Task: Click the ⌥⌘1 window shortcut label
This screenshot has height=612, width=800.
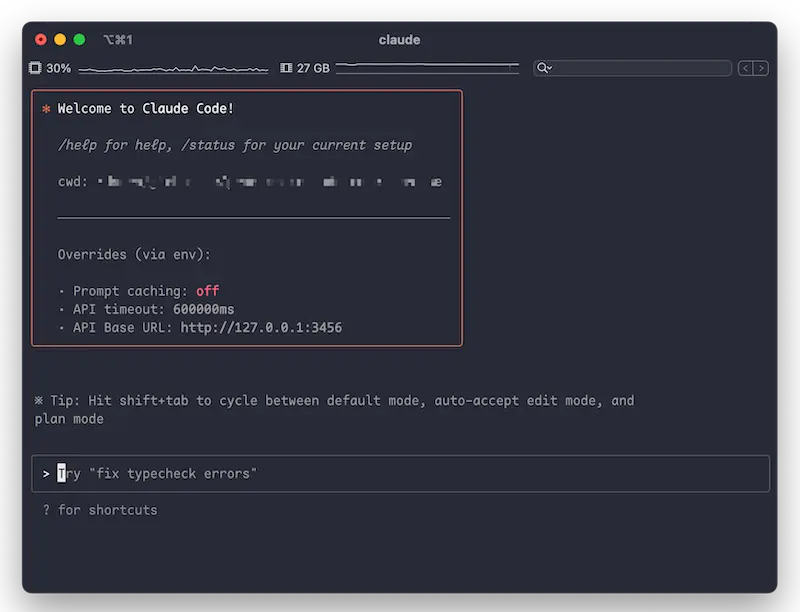Action: click(x=118, y=40)
